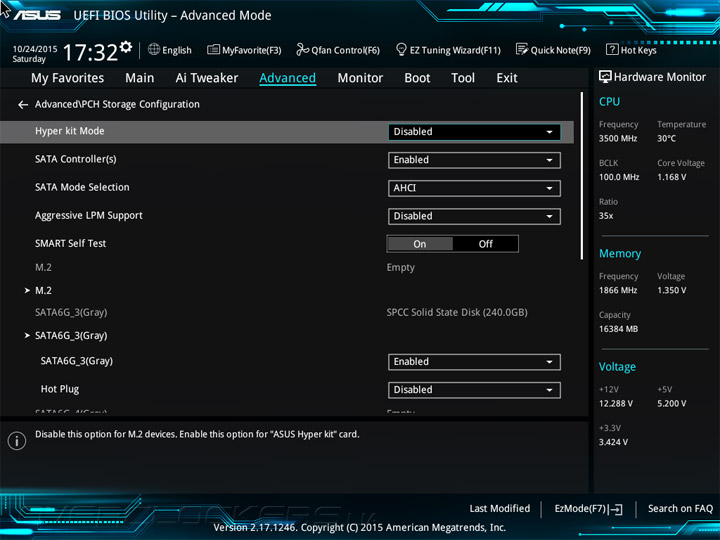Open the Exit tab
The height and width of the screenshot is (540, 720).
tap(507, 78)
